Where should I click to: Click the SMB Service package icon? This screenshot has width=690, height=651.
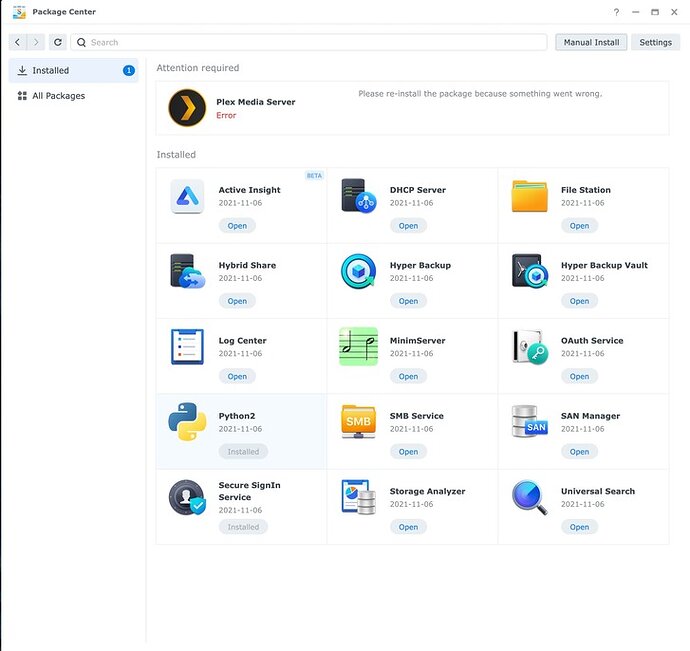pyautogui.click(x=359, y=422)
